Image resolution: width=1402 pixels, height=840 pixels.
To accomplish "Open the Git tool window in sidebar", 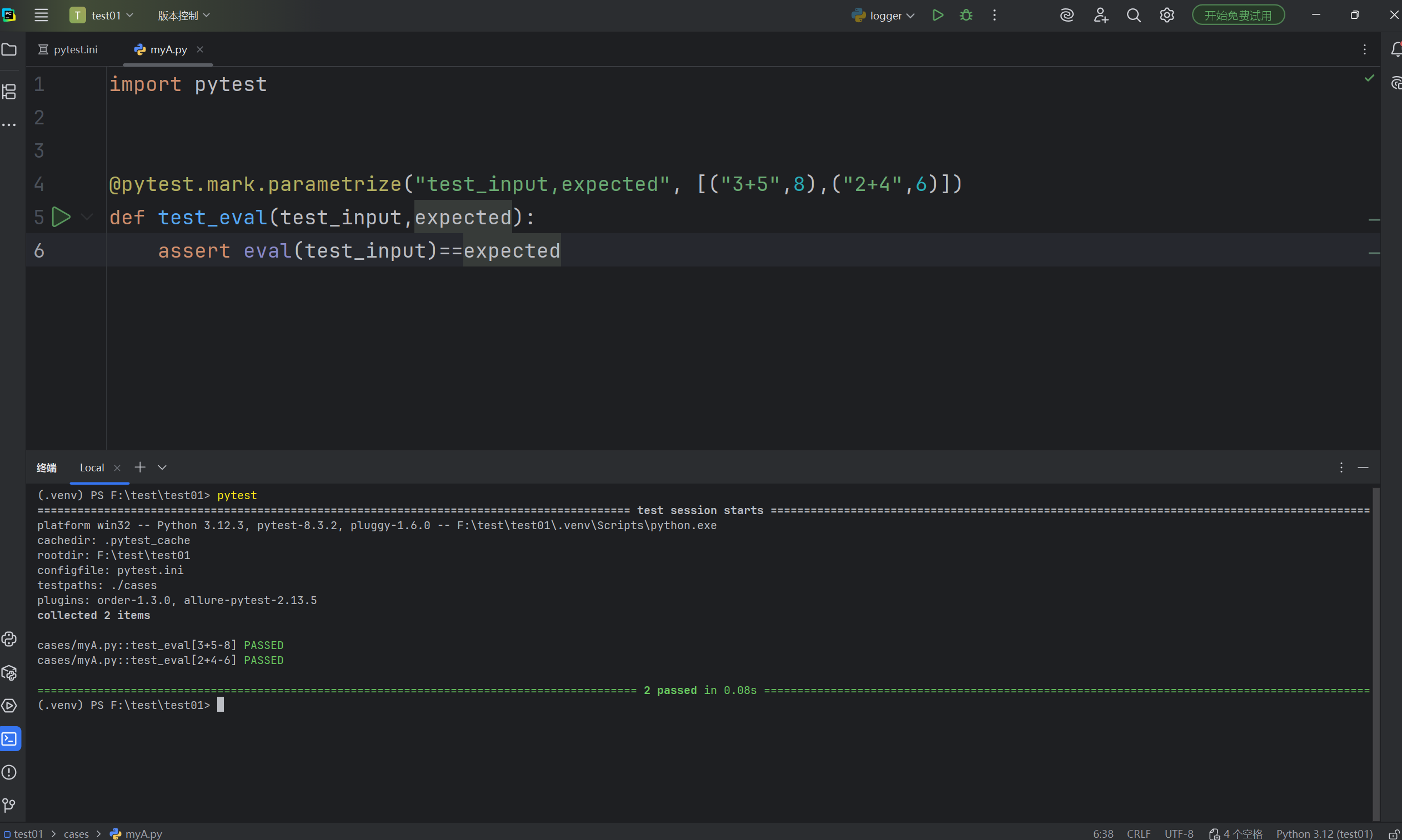I will pyautogui.click(x=9, y=805).
